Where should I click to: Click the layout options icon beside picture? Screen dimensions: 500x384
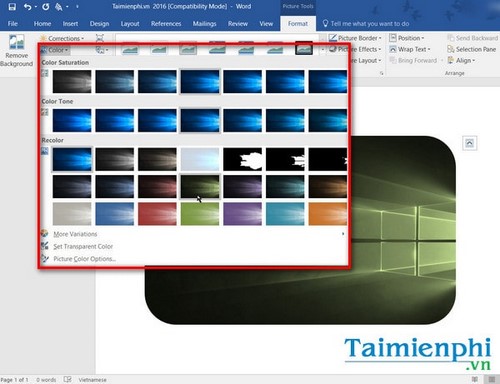(x=469, y=143)
